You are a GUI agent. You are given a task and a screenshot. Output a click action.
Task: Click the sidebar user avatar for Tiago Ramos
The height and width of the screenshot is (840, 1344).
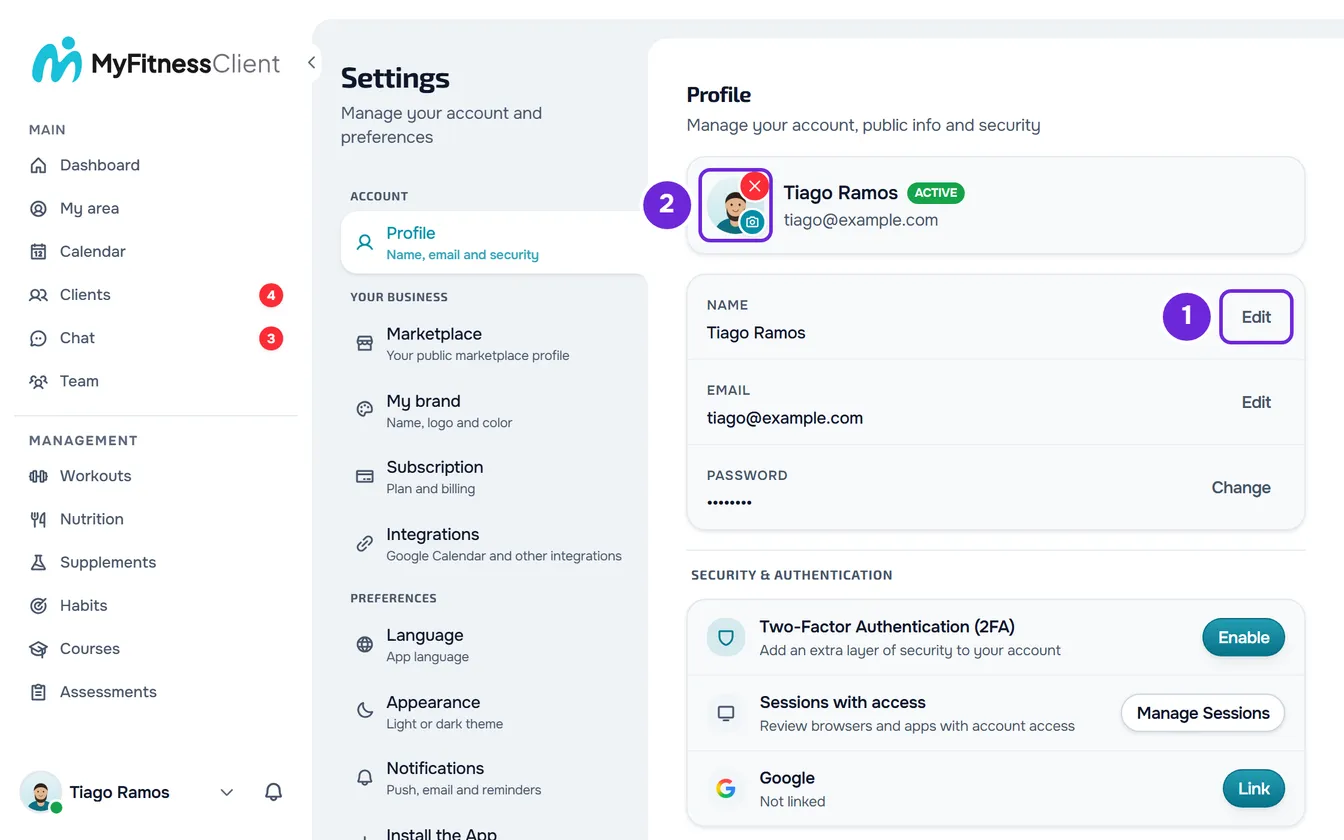tap(41, 792)
